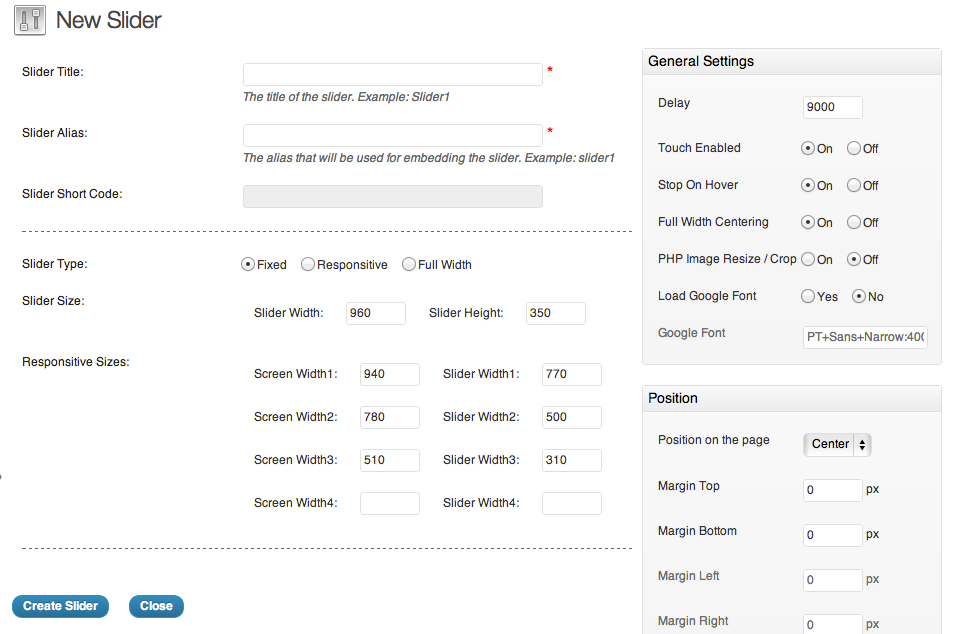Click the Margin Top input field
Viewport: 977px width, 634px height.
(832, 490)
